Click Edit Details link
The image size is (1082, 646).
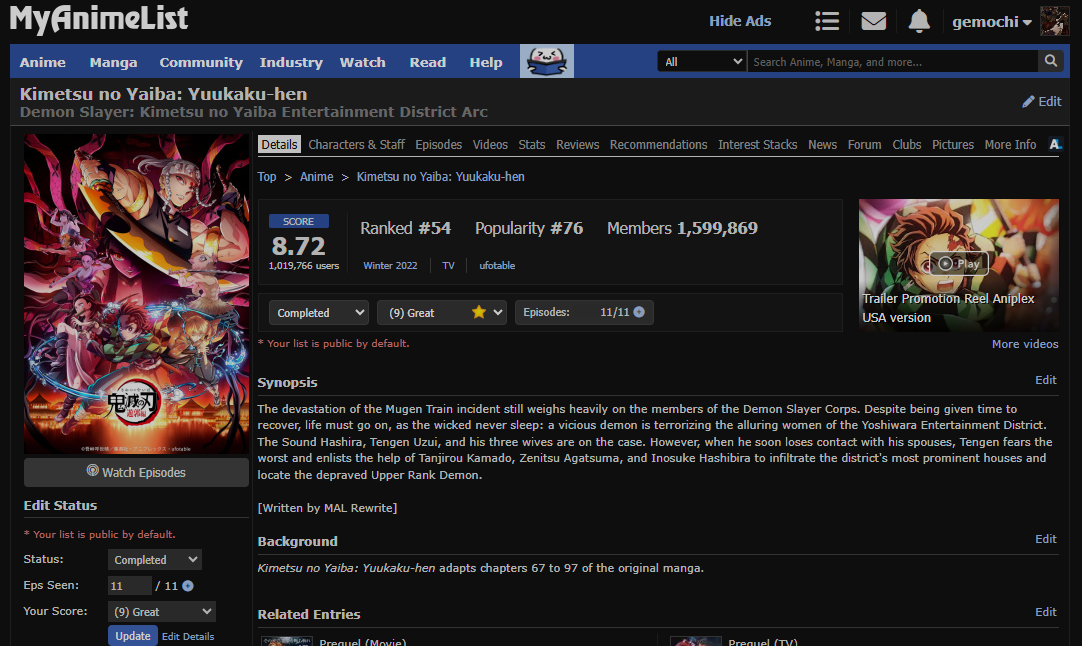188,636
